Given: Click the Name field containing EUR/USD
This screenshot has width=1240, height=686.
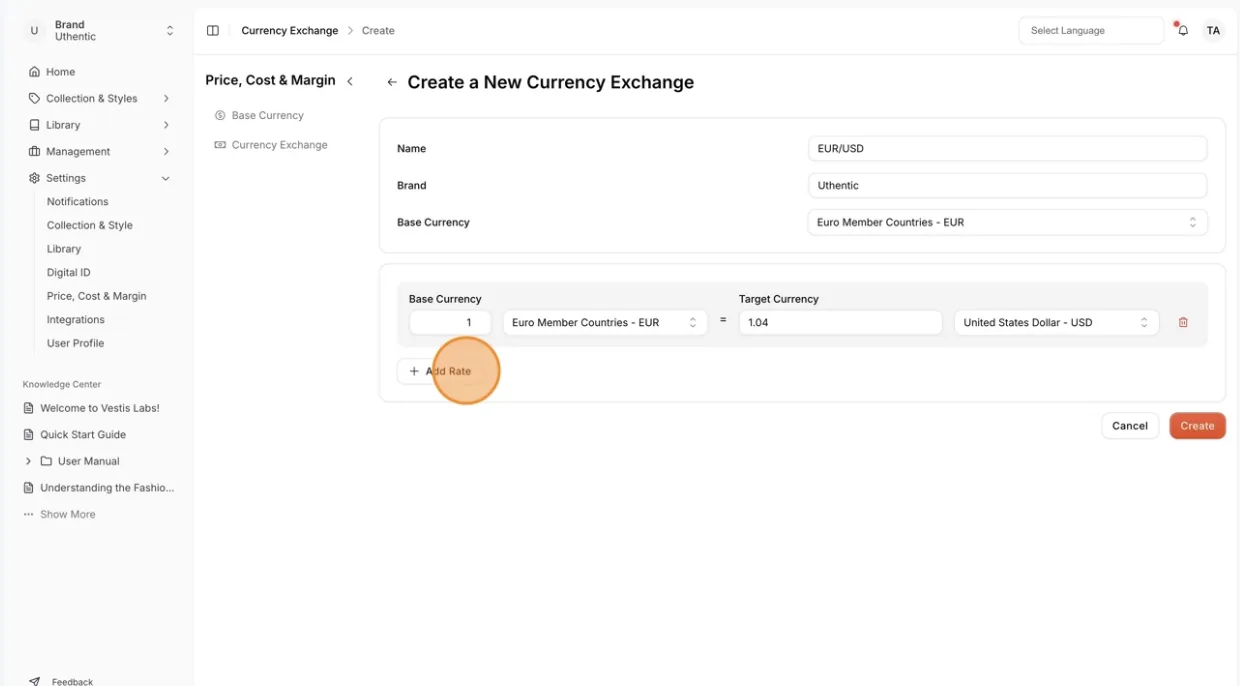Looking at the screenshot, I should point(1007,148).
